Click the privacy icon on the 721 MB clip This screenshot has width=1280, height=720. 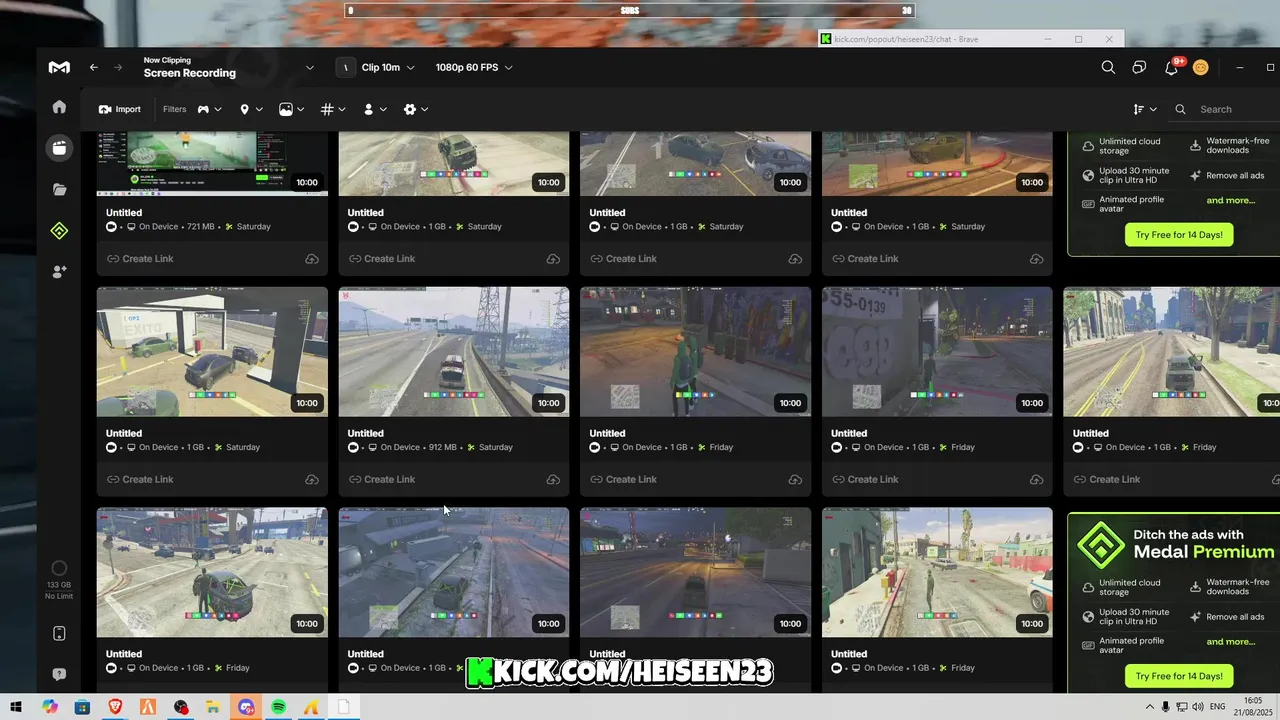pos(112,227)
